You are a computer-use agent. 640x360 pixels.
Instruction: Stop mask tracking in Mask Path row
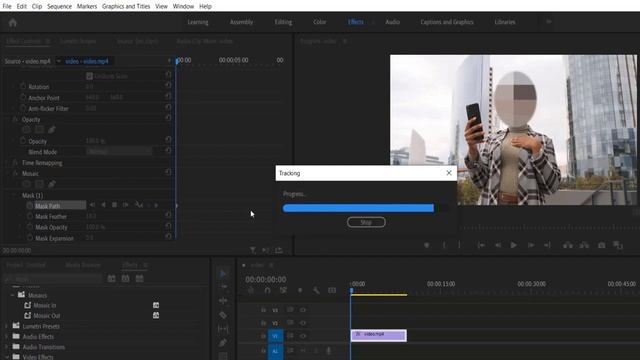pyautogui.click(x=115, y=205)
